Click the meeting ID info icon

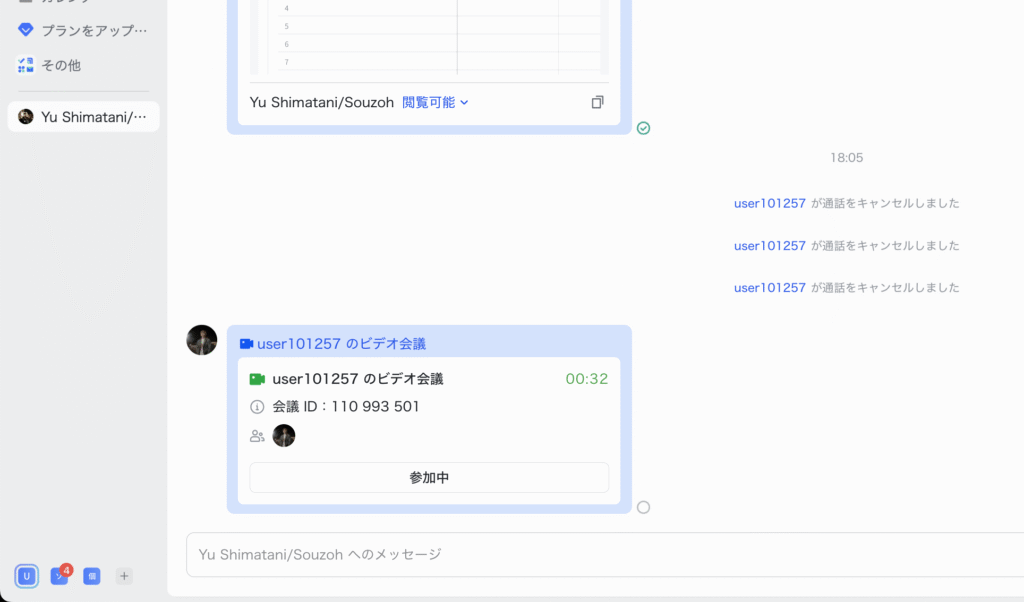[257, 407]
